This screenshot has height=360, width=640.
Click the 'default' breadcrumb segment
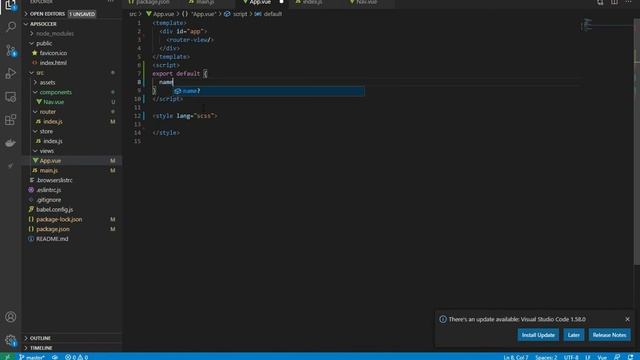(x=272, y=14)
